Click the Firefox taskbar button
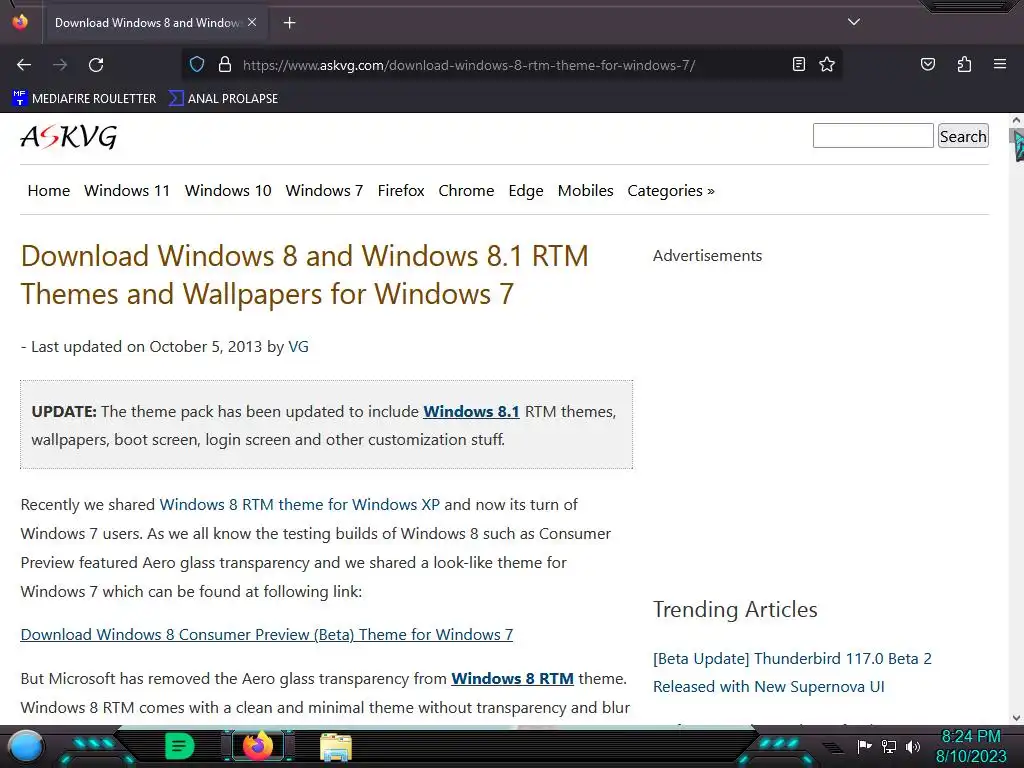Image resolution: width=1024 pixels, height=768 pixels. 258,746
